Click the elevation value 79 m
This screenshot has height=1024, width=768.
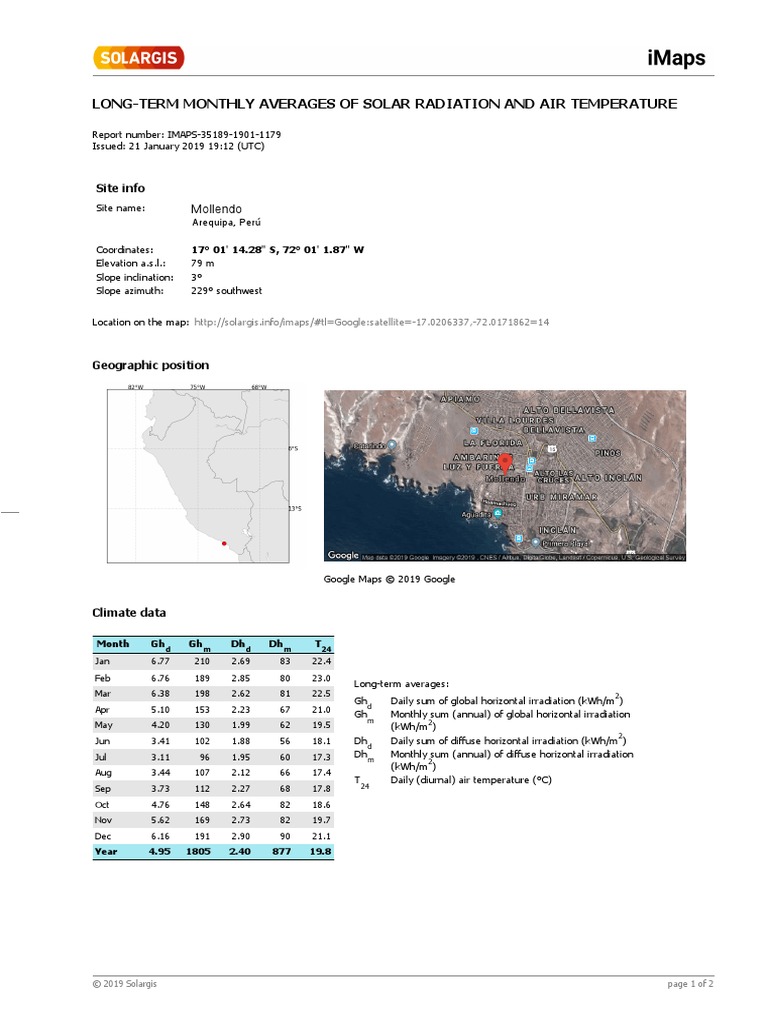(x=202, y=263)
